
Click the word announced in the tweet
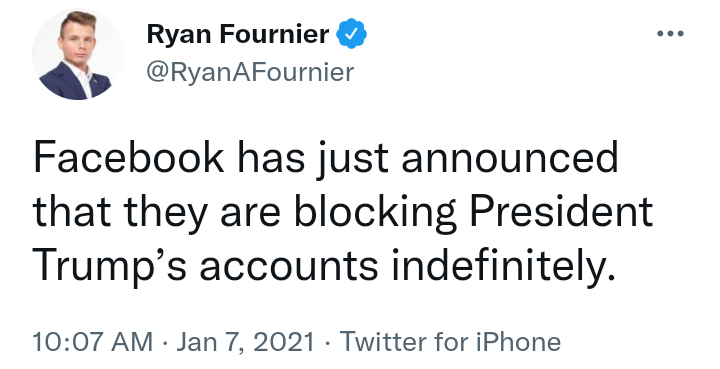pos(510,157)
